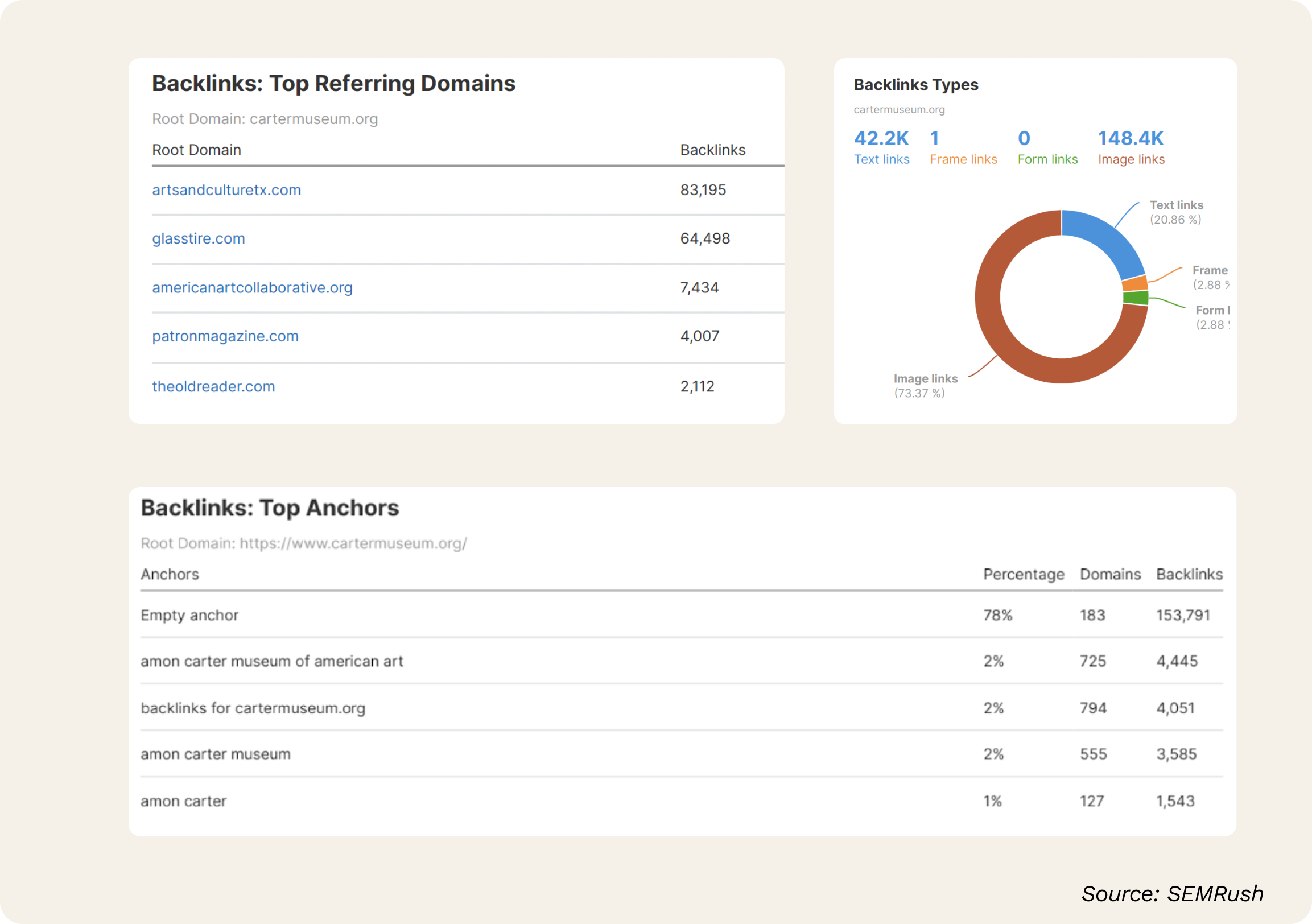Click the orange Frame links donut segment

coord(1135,284)
